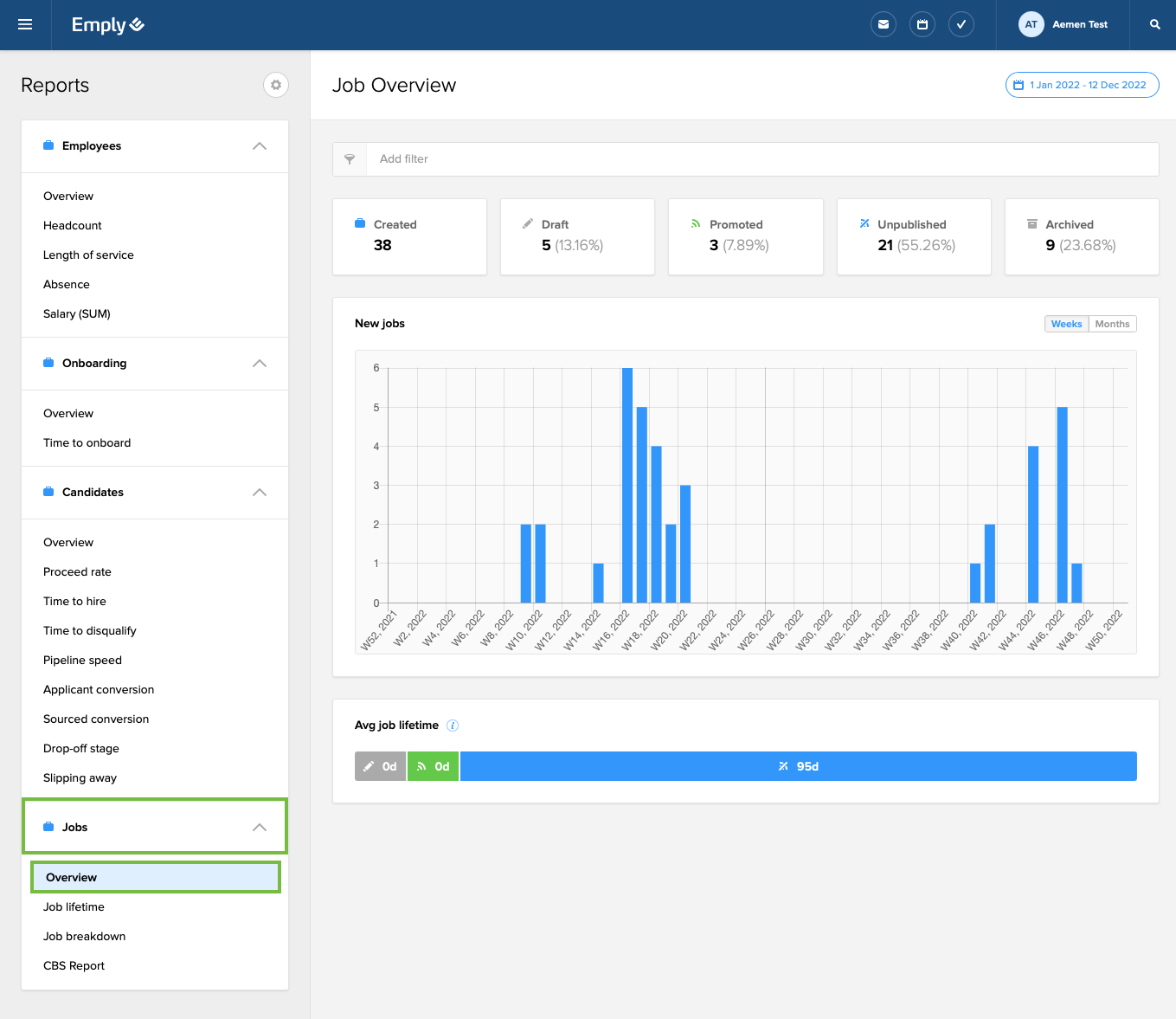Switch chart view to Months
Image resolution: width=1176 pixels, height=1019 pixels.
pos(1112,324)
